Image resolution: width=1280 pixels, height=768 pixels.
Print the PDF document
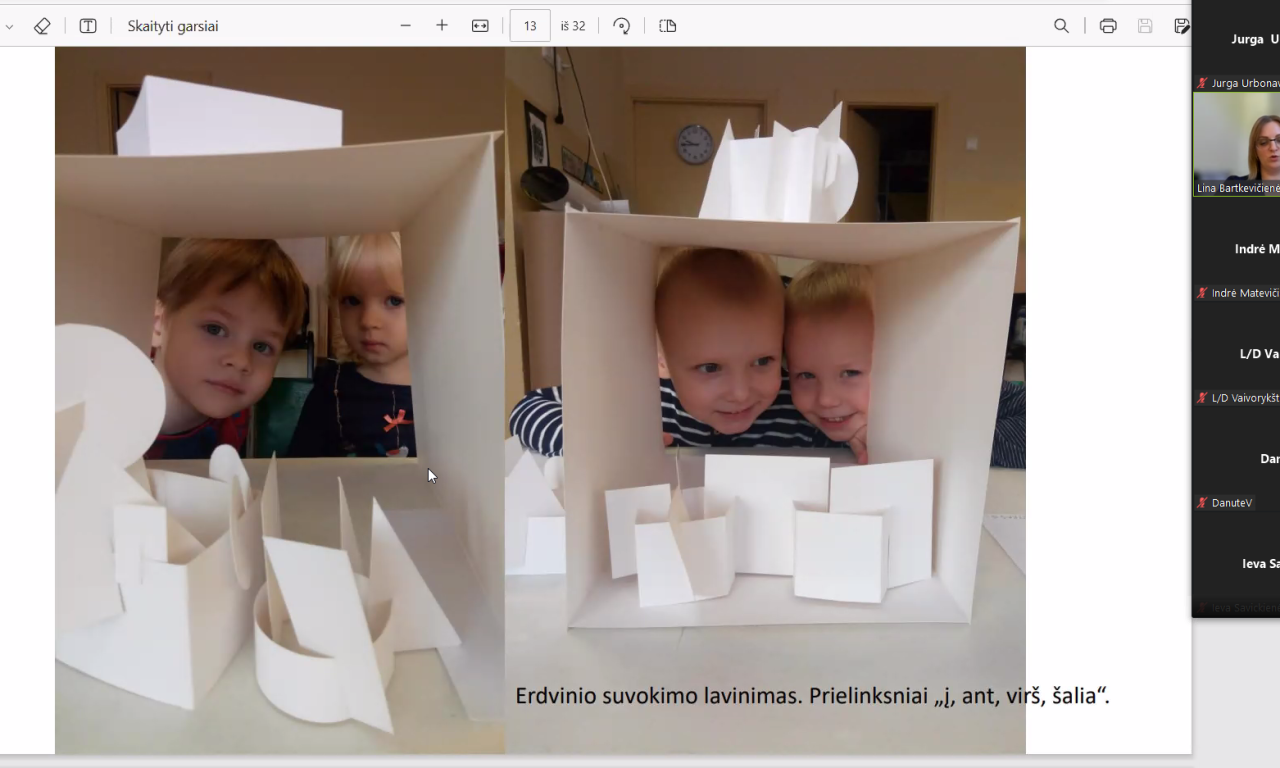(x=1108, y=26)
